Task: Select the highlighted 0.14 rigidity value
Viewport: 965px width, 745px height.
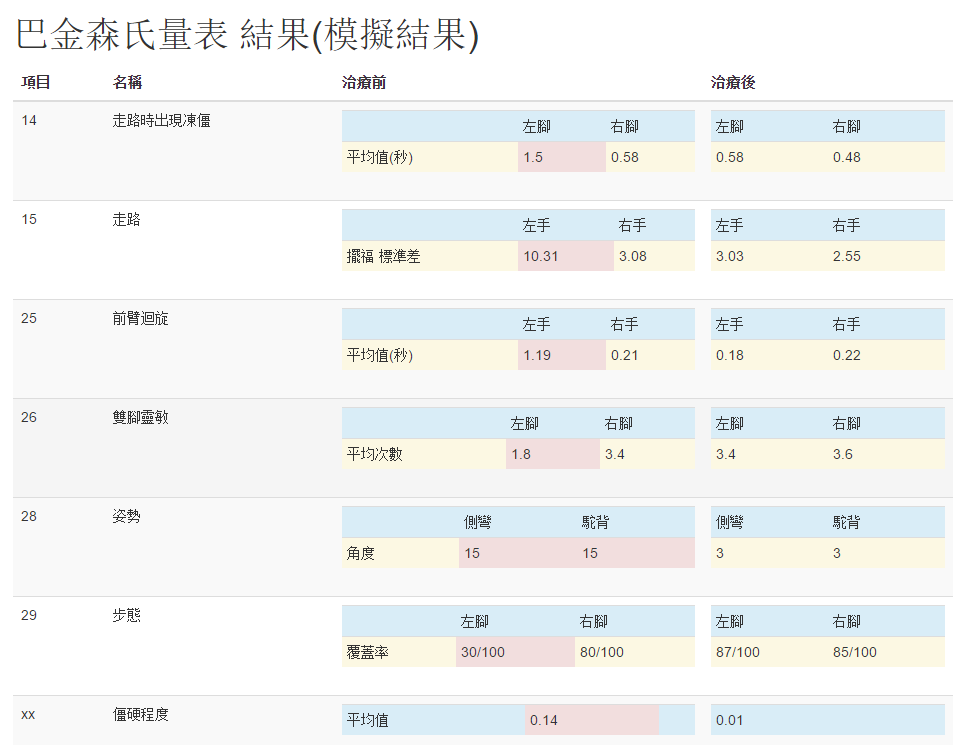Action: [544, 720]
